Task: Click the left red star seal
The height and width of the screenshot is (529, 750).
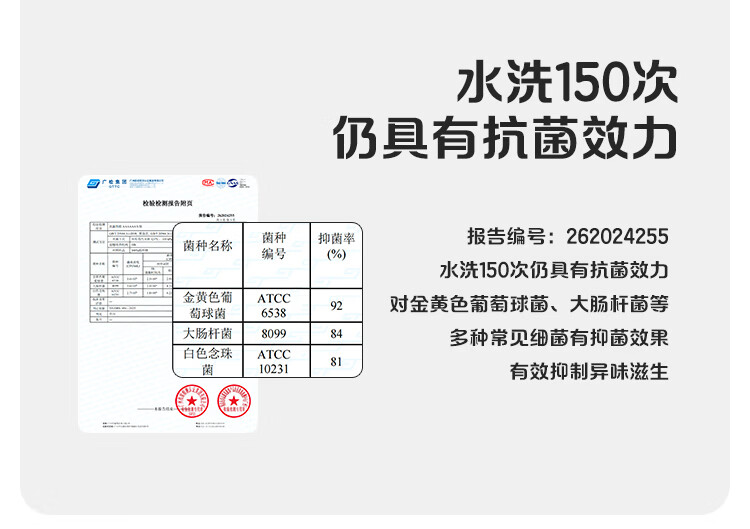Action: point(192,401)
